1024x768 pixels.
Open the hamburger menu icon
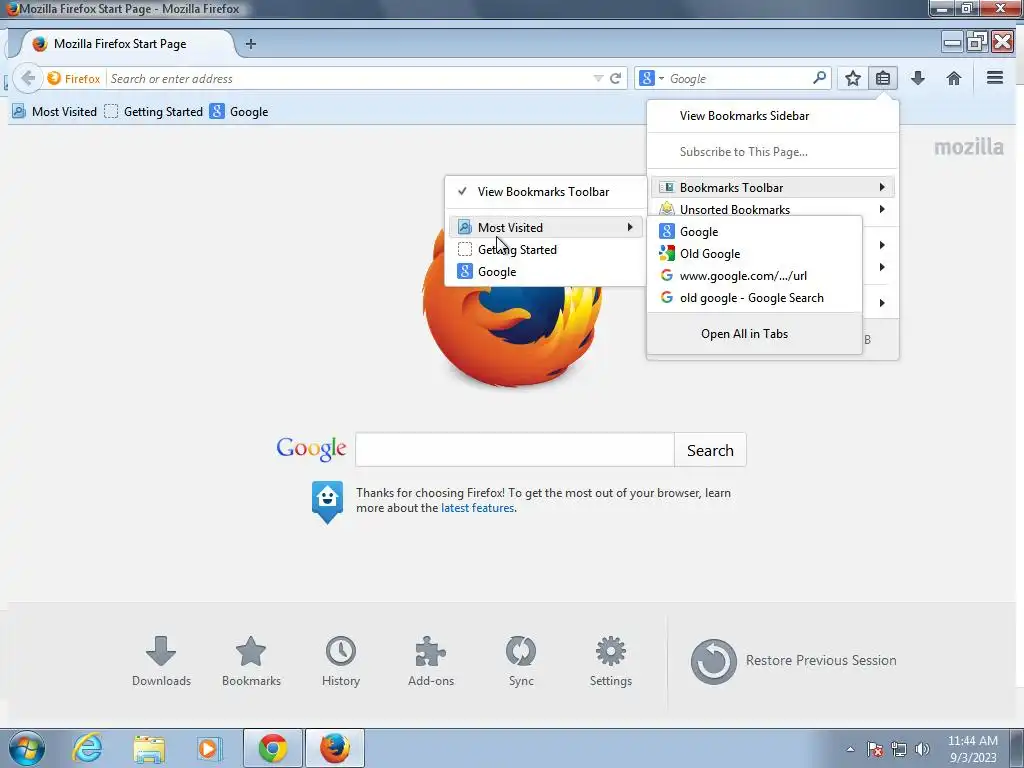click(995, 78)
